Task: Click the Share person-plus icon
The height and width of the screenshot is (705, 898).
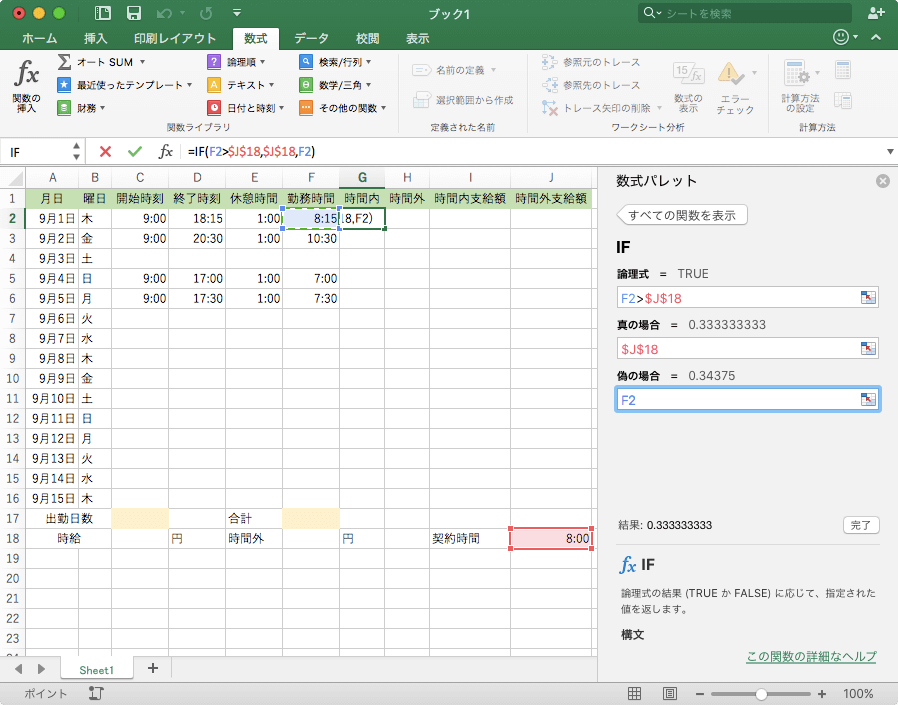Action: [x=876, y=13]
